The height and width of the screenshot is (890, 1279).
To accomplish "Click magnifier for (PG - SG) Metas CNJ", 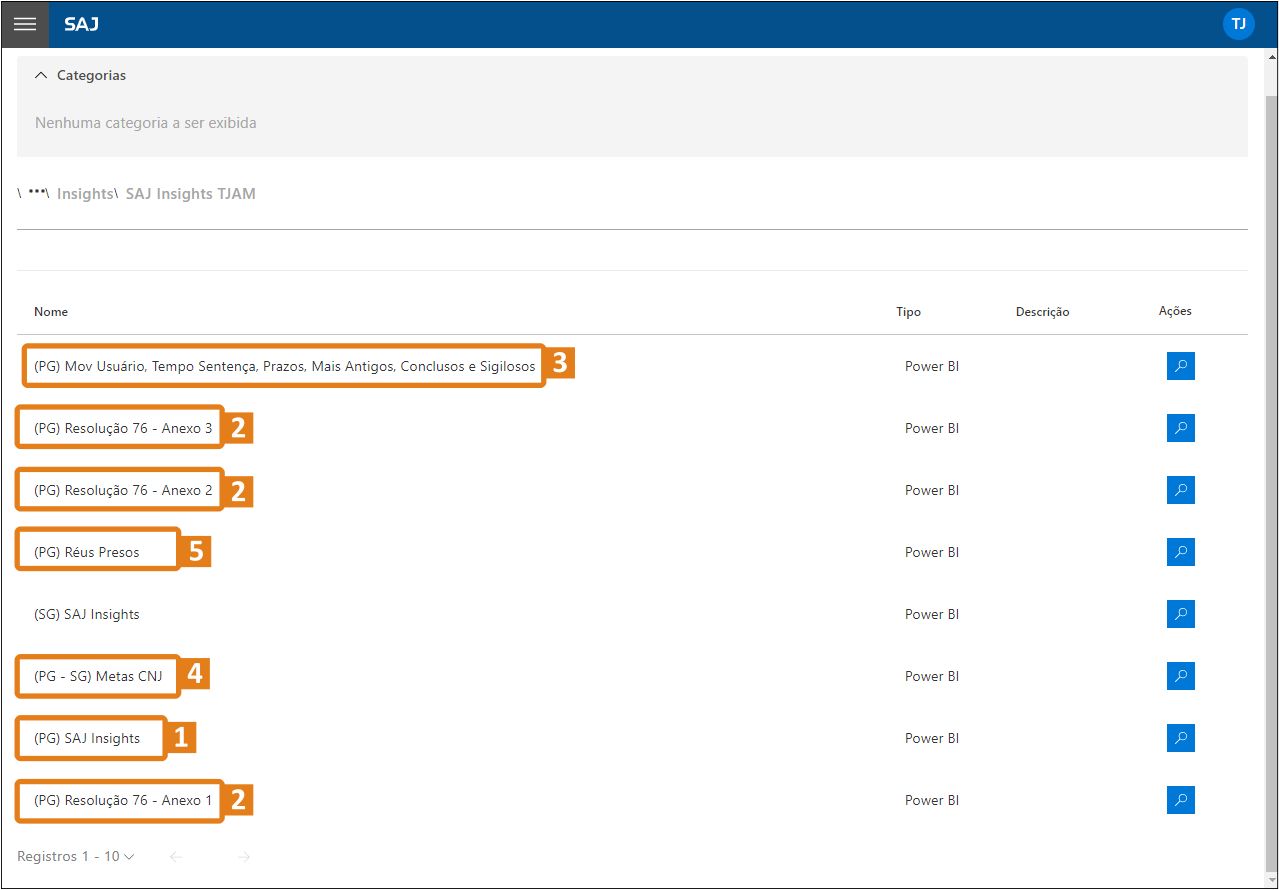I will point(1180,676).
